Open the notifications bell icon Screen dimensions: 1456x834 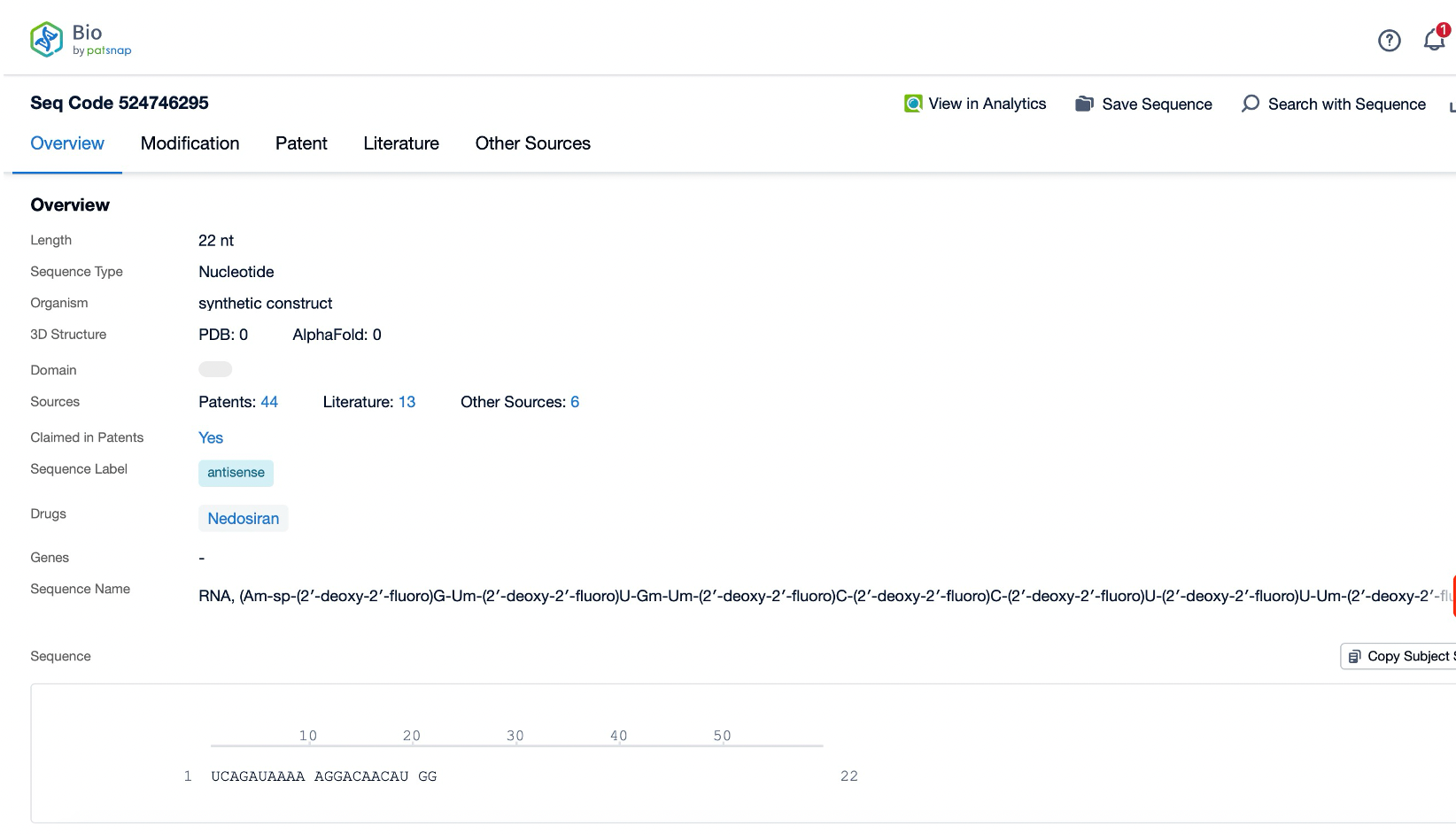[1434, 40]
